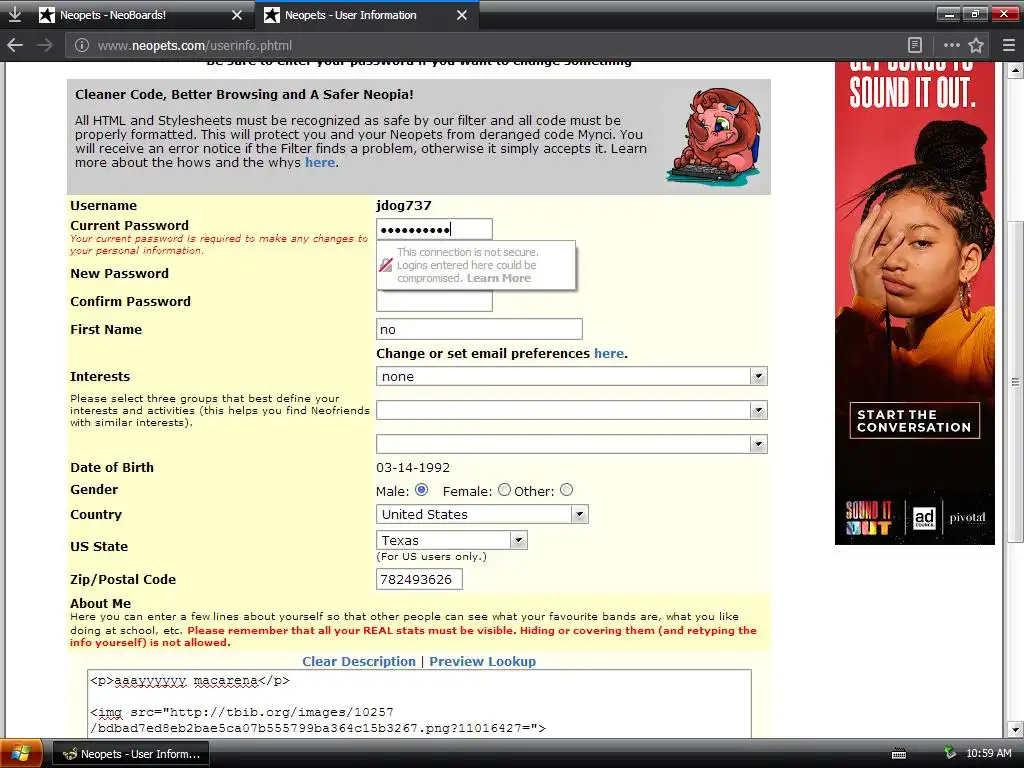The width and height of the screenshot is (1024, 768).
Task: Open third Interests dropdown
Action: point(571,444)
